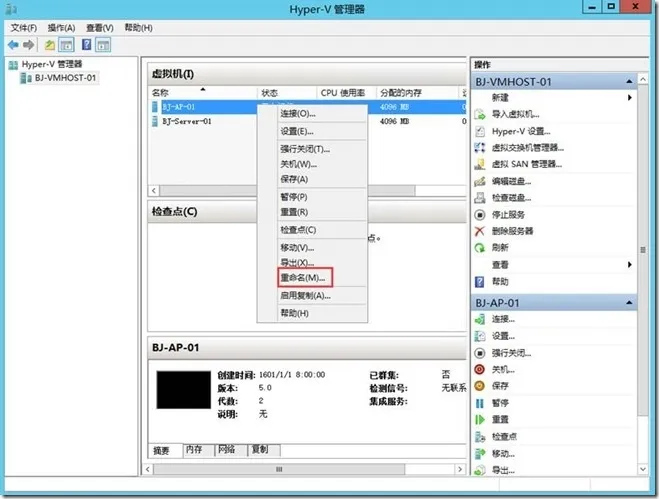Choose 重置(R) from context menu

[311, 212]
